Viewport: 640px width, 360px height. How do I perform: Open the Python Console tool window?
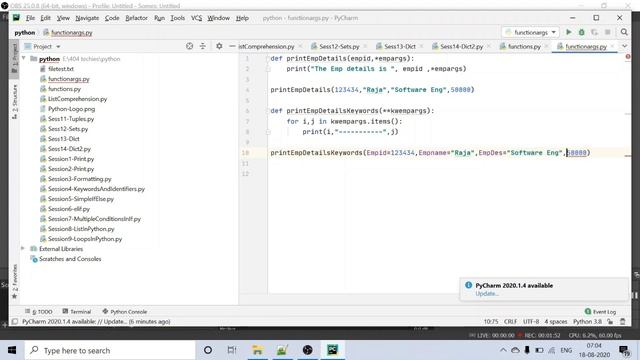pos(124,311)
